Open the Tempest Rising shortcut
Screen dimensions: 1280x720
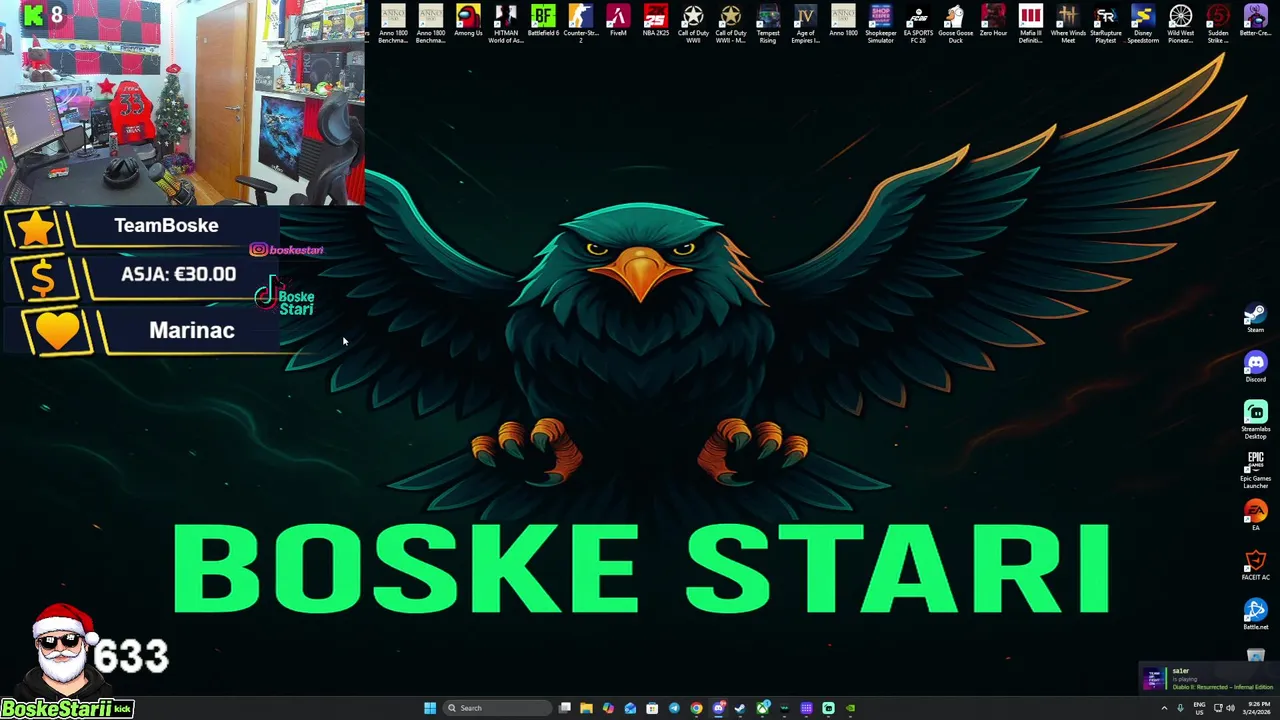click(768, 24)
